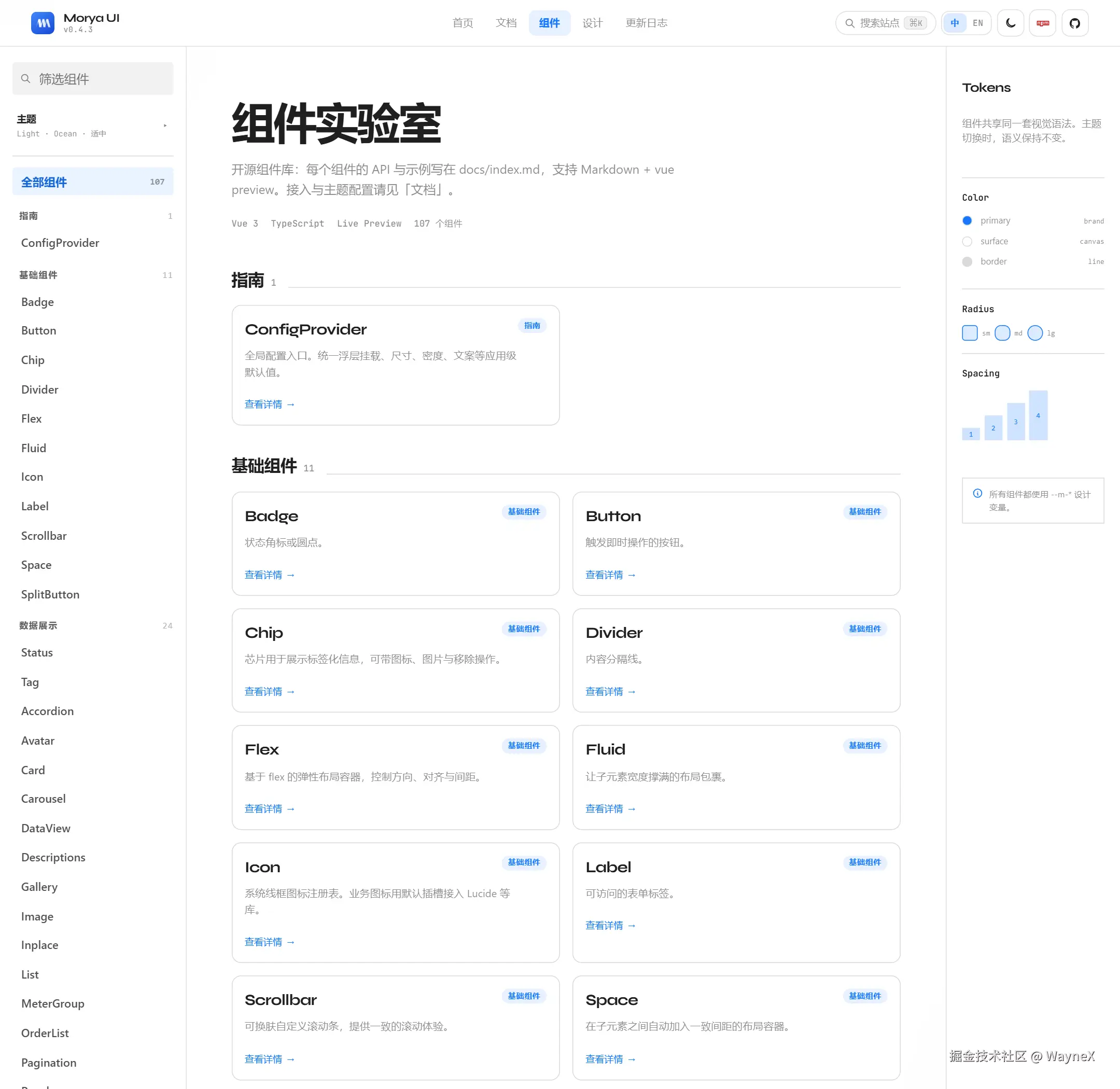The height and width of the screenshot is (1089, 1120).
Task: Open ConfigProvider in the sidebar list
Action: point(60,243)
